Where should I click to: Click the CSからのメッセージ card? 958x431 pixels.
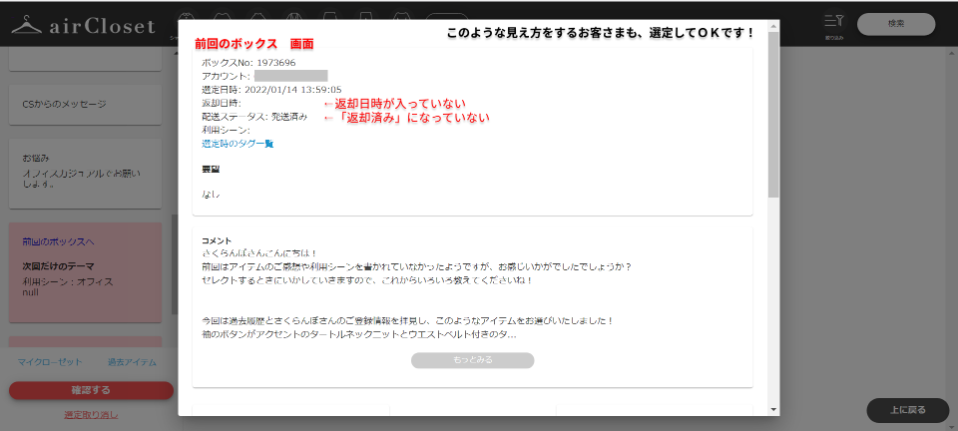[85, 104]
